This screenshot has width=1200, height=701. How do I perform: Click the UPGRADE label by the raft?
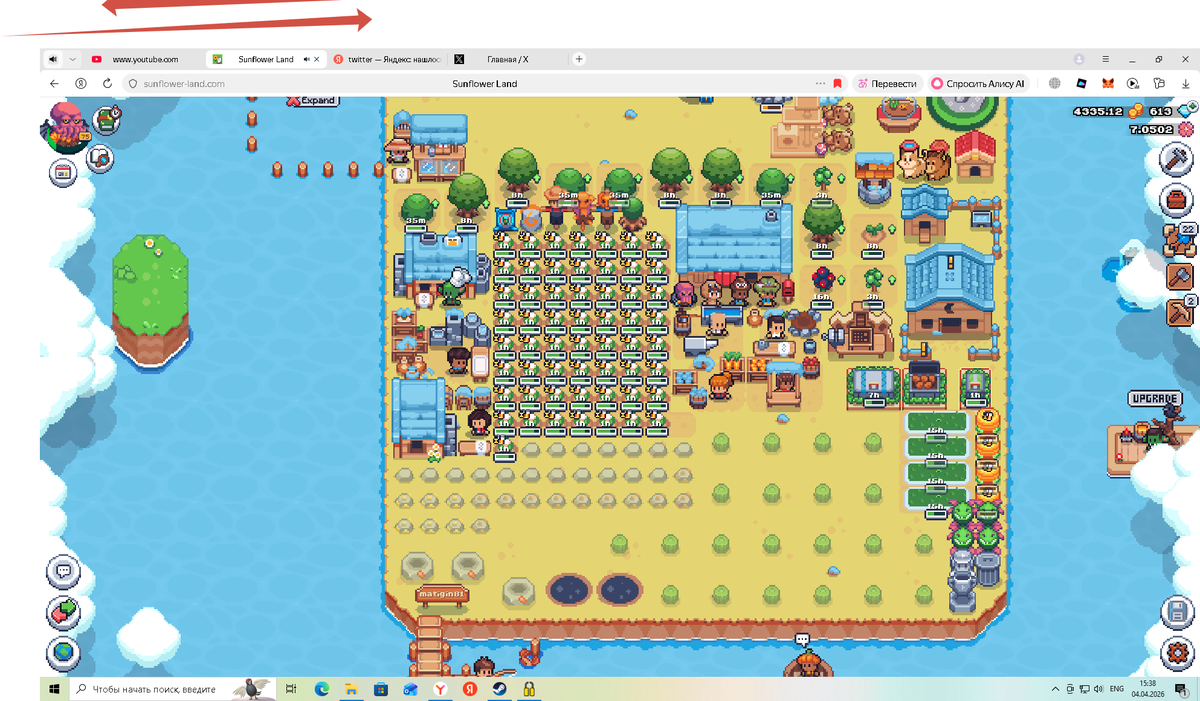(x=1155, y=398)
